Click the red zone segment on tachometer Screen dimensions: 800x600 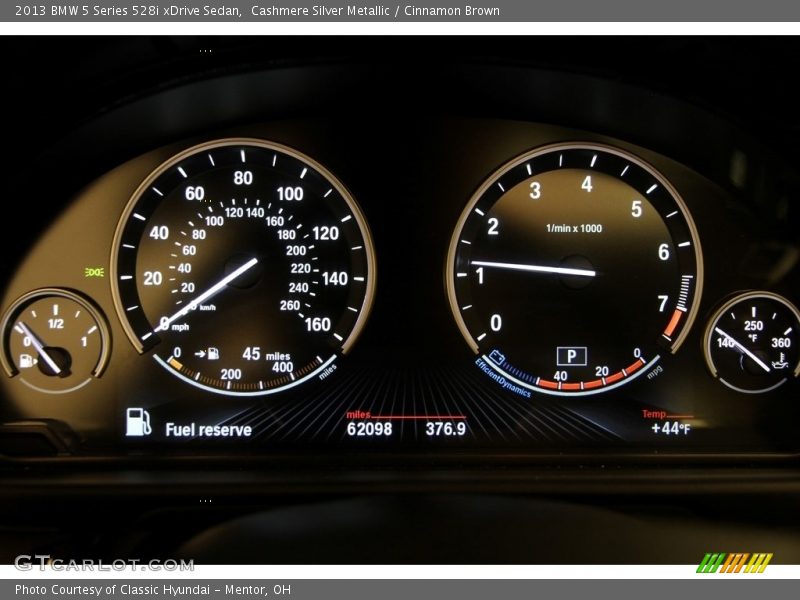673,323
